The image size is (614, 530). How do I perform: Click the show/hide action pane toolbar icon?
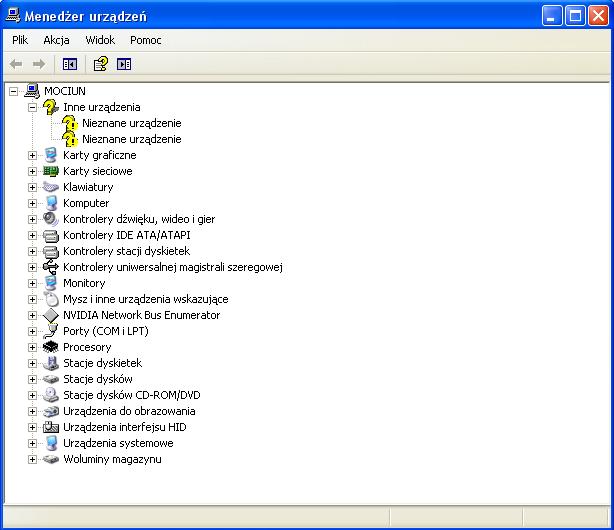click(x=124, y=64)
